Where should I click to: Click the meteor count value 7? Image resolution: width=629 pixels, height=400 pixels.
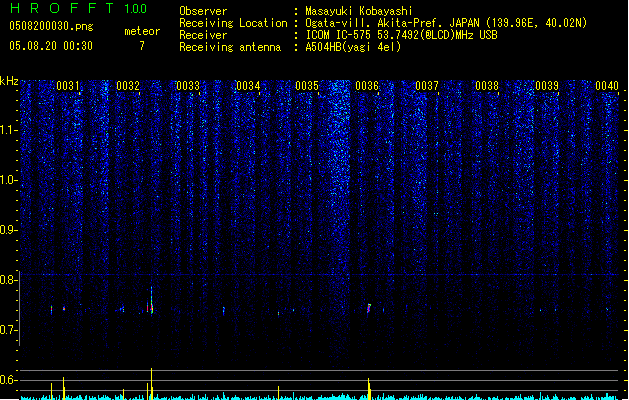point(142,46)
